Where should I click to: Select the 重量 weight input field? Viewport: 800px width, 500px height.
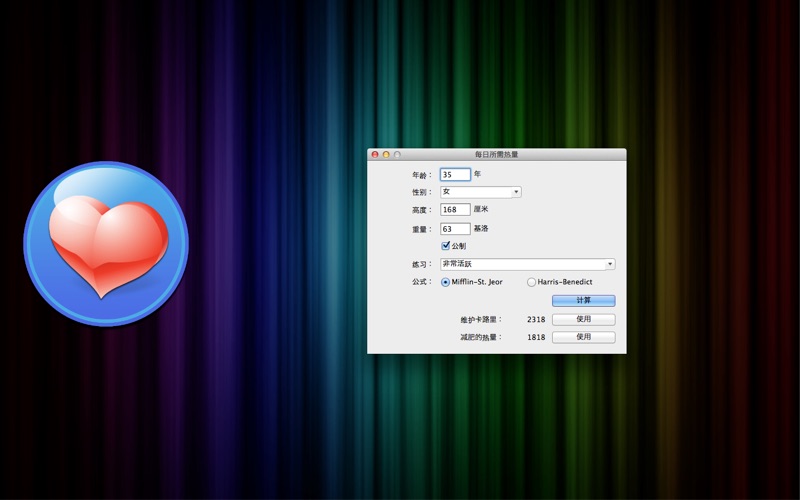click(x=455, y=229)
